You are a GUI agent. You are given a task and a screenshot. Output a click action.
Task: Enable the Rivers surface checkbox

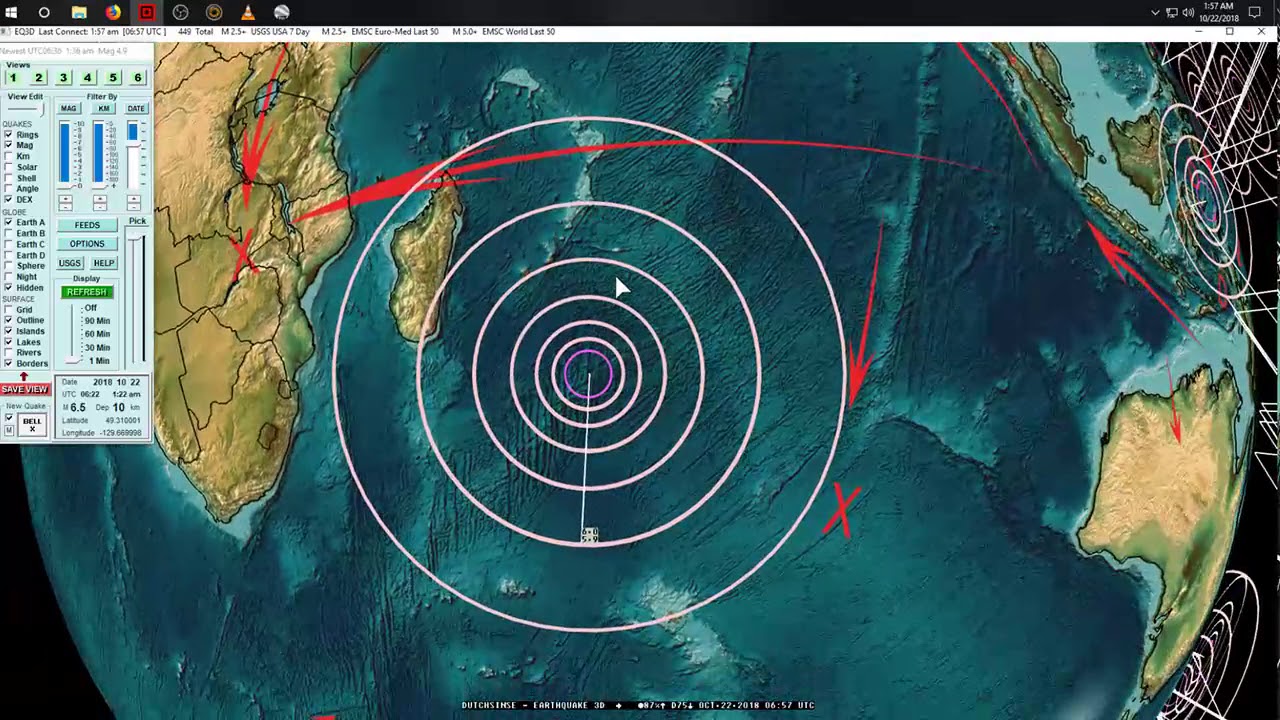click(x=9, y=353)
